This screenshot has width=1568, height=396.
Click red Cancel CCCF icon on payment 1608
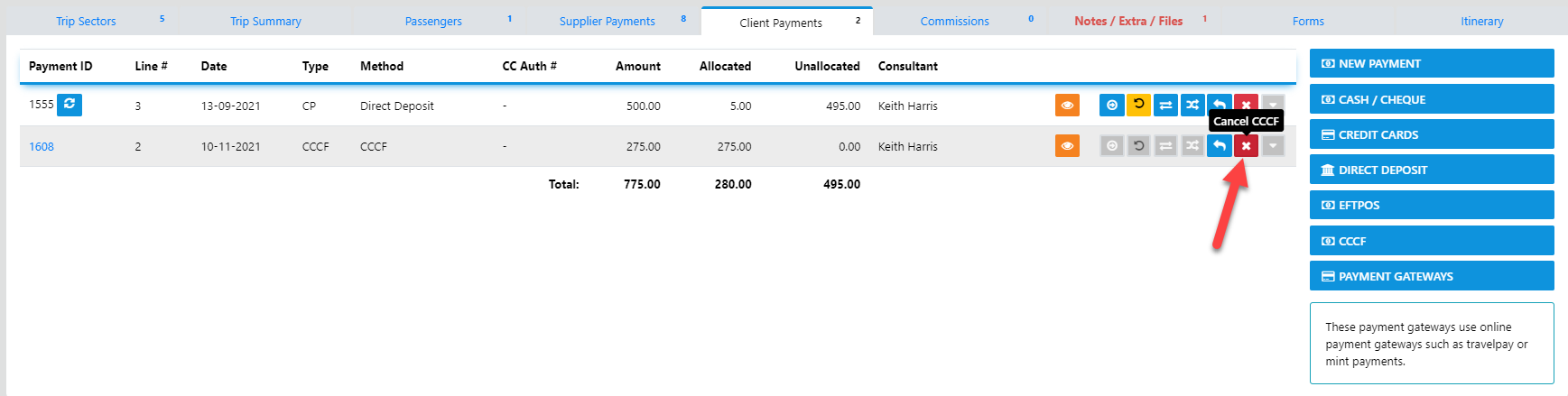point(1246,145)
